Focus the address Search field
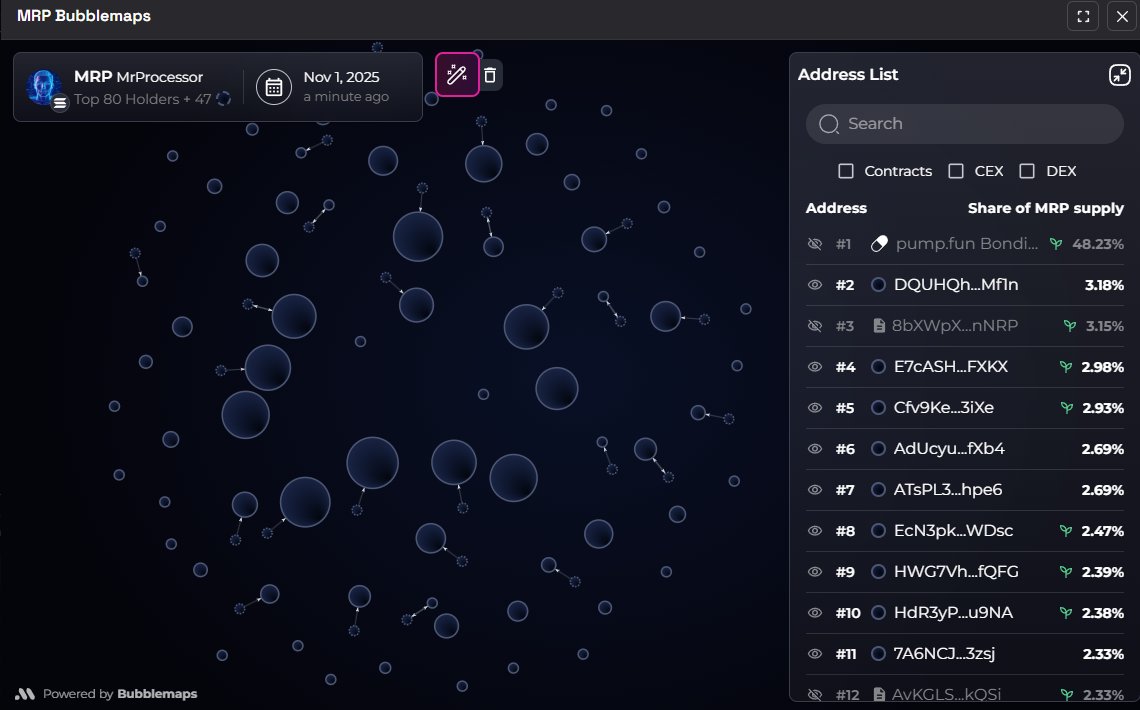1140x710 pixels. (x=965, y=124)
